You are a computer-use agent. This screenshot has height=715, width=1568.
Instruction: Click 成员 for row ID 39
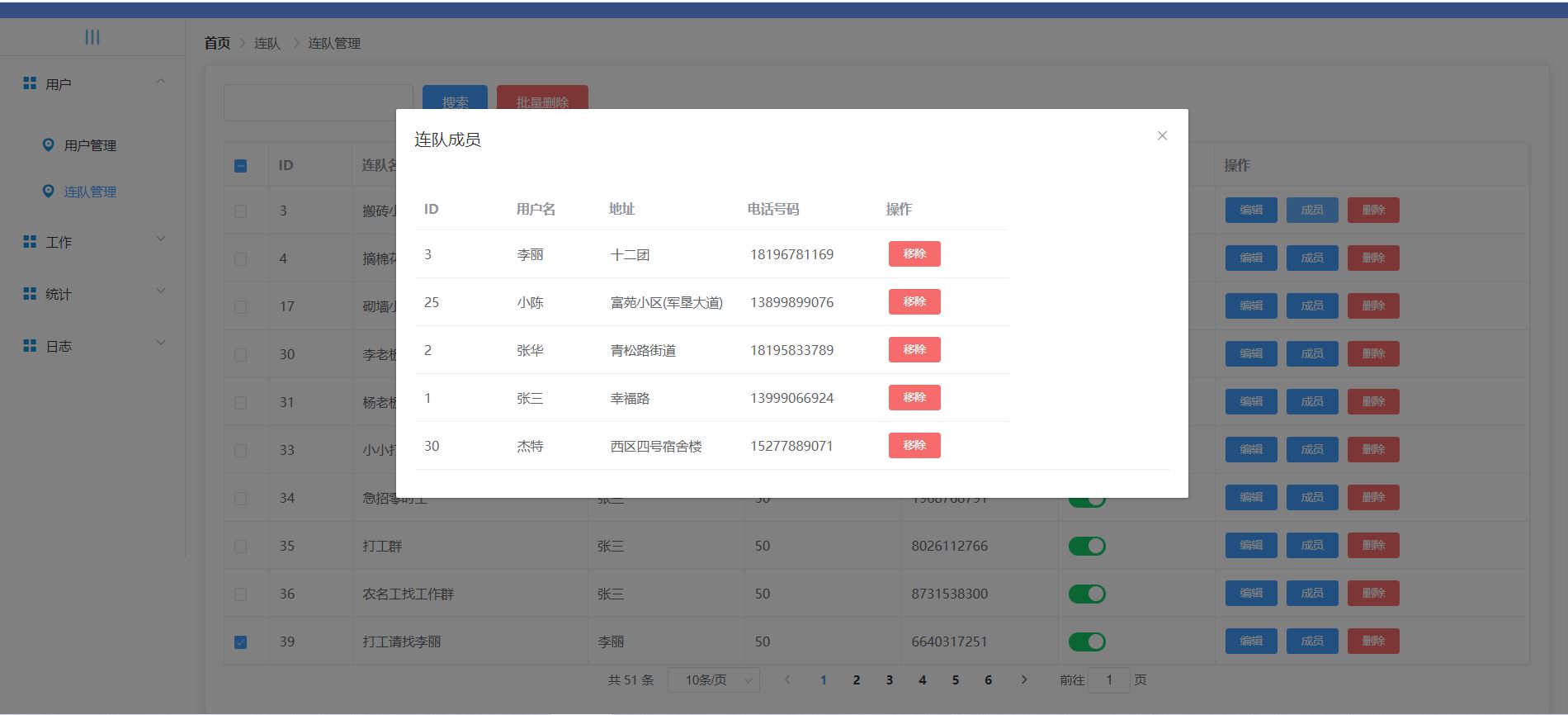point(1312,641)
